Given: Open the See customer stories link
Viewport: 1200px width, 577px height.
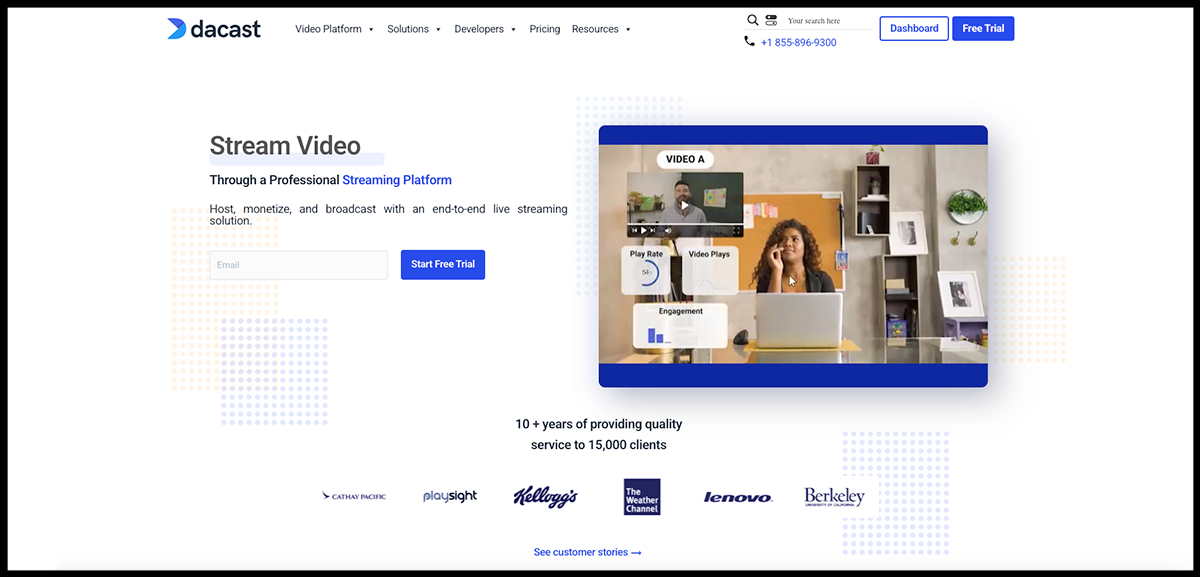Looking at the screenshot, I should coord(587,552).
